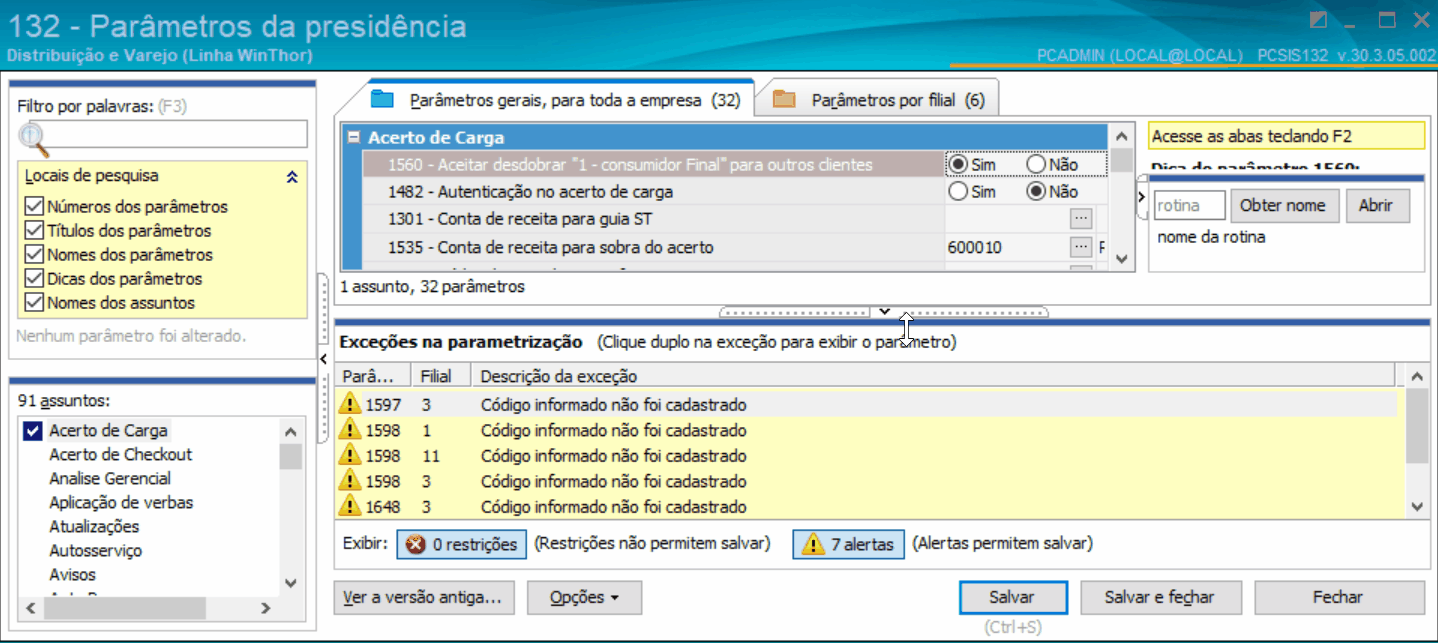Click warning icon on parameter 1648 row
Viewport: 1438px width, 643px height.
pyautogui.click(x=350, y=506)
